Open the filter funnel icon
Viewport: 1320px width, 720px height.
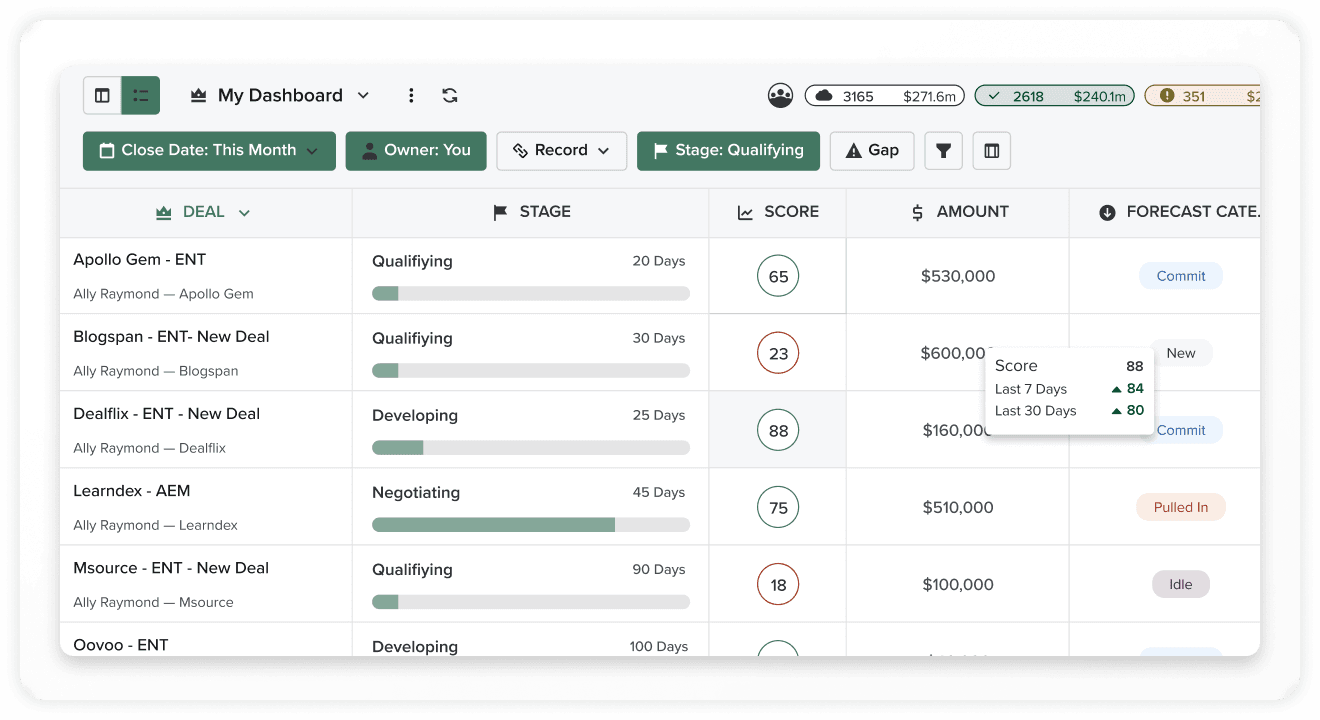click(x=943, y=150)
